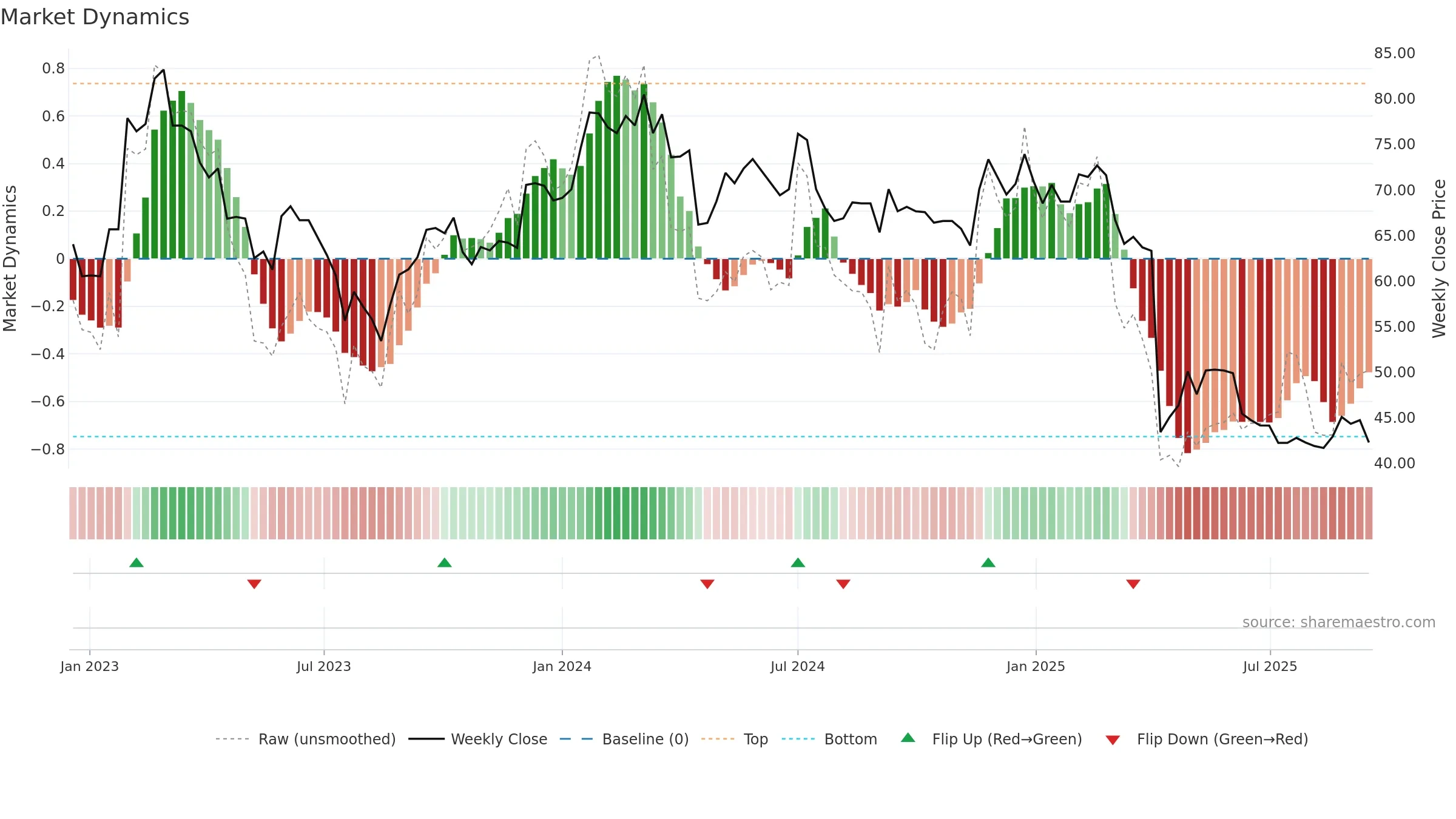Screen dimensions: 1456x819
Task: Click the Flip Up triangle marker of October 2023
Action: [x=445, y=563]
